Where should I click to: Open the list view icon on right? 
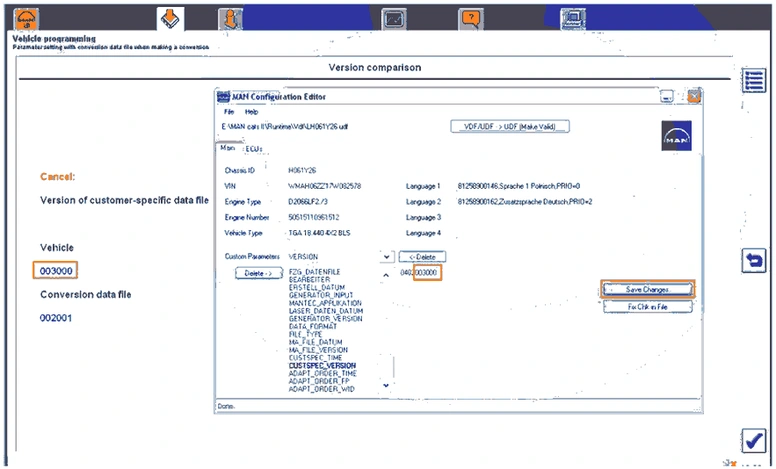pos(754,80)
